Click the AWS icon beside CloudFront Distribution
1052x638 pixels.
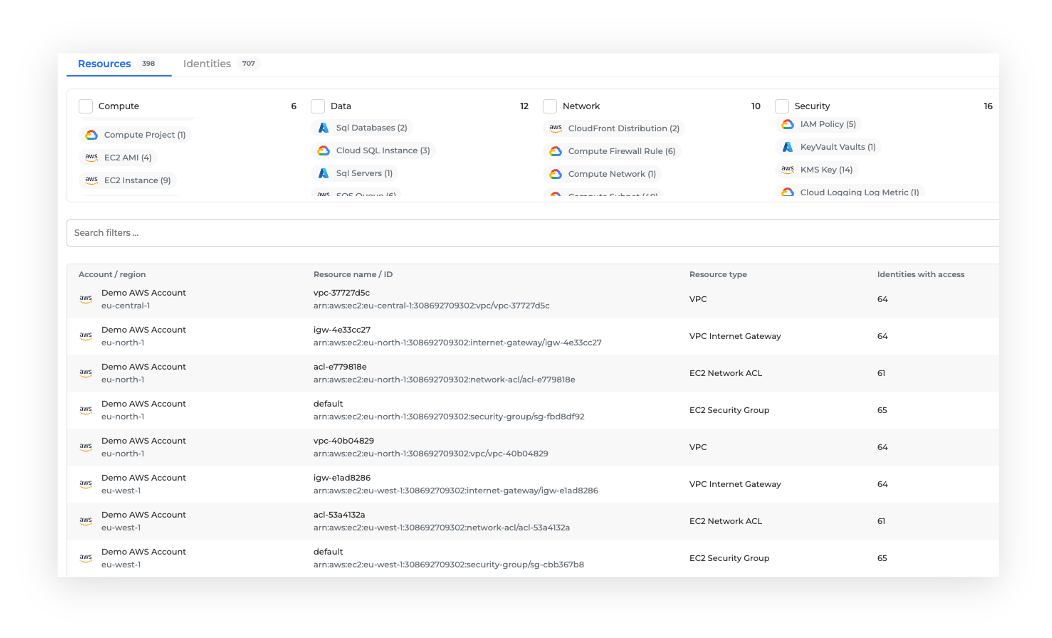pyautogui.click(x=555, y=129)
